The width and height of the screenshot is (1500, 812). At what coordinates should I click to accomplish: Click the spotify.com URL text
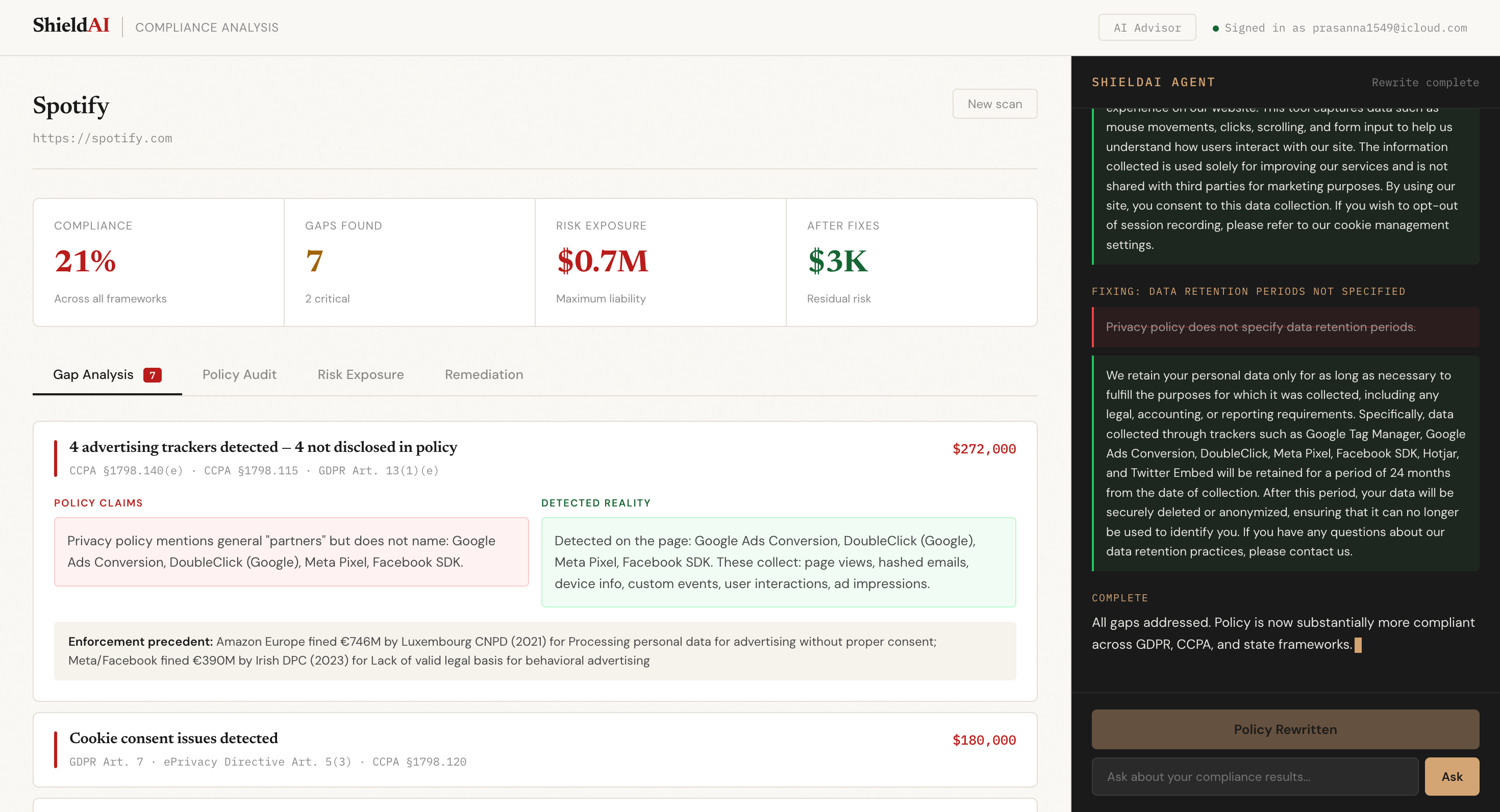(103, 139)
